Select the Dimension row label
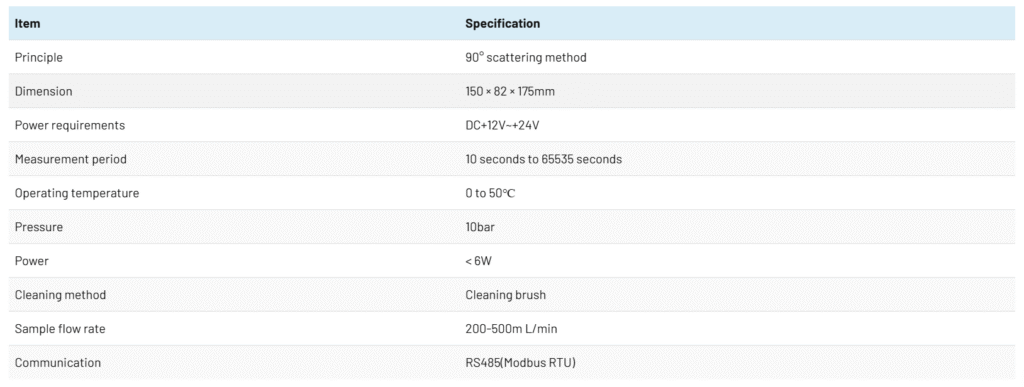This screenshot has height=387, width=1024. pyautogui.click(x=43, y=91)
